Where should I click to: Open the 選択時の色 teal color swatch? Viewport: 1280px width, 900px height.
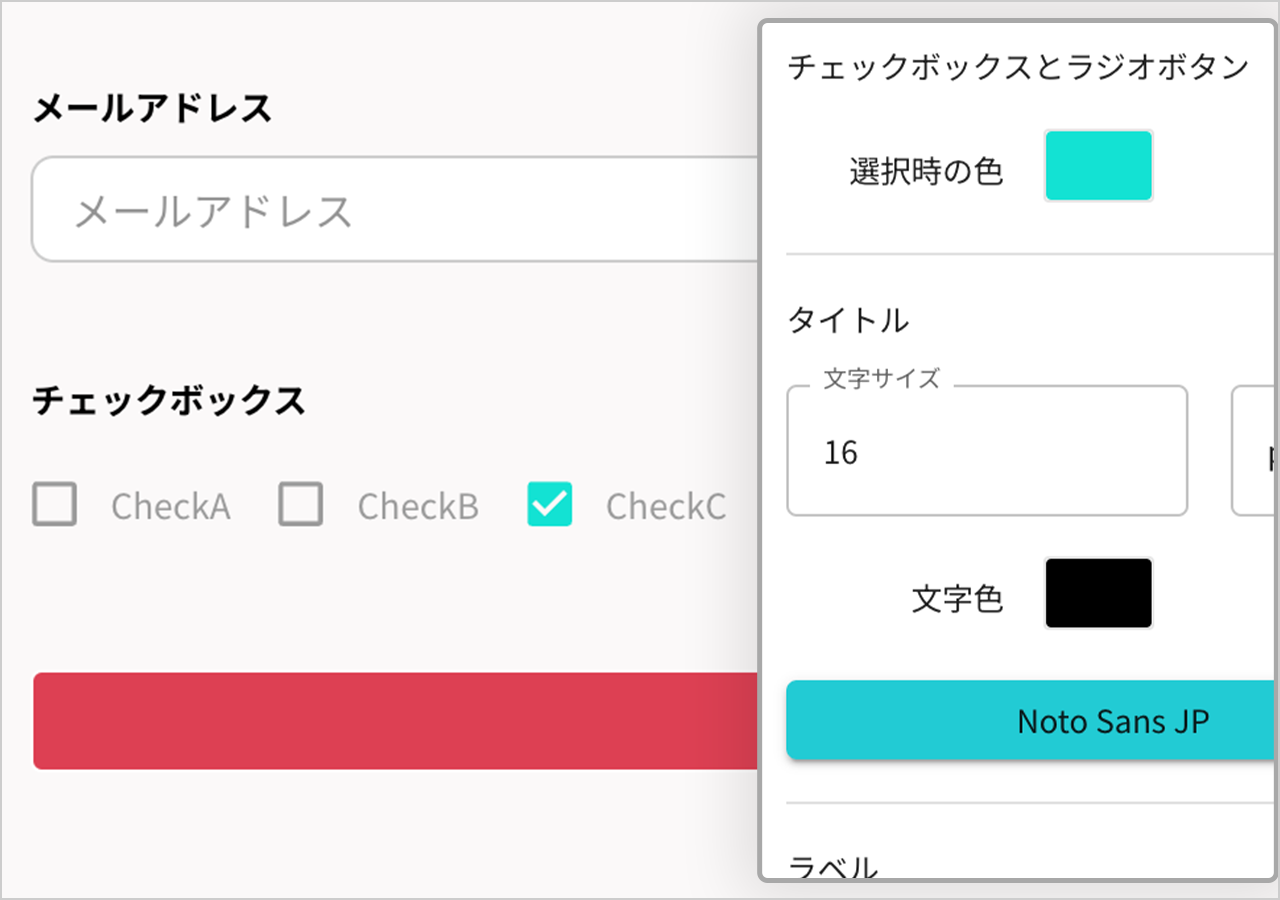(x=1098, y=165)
